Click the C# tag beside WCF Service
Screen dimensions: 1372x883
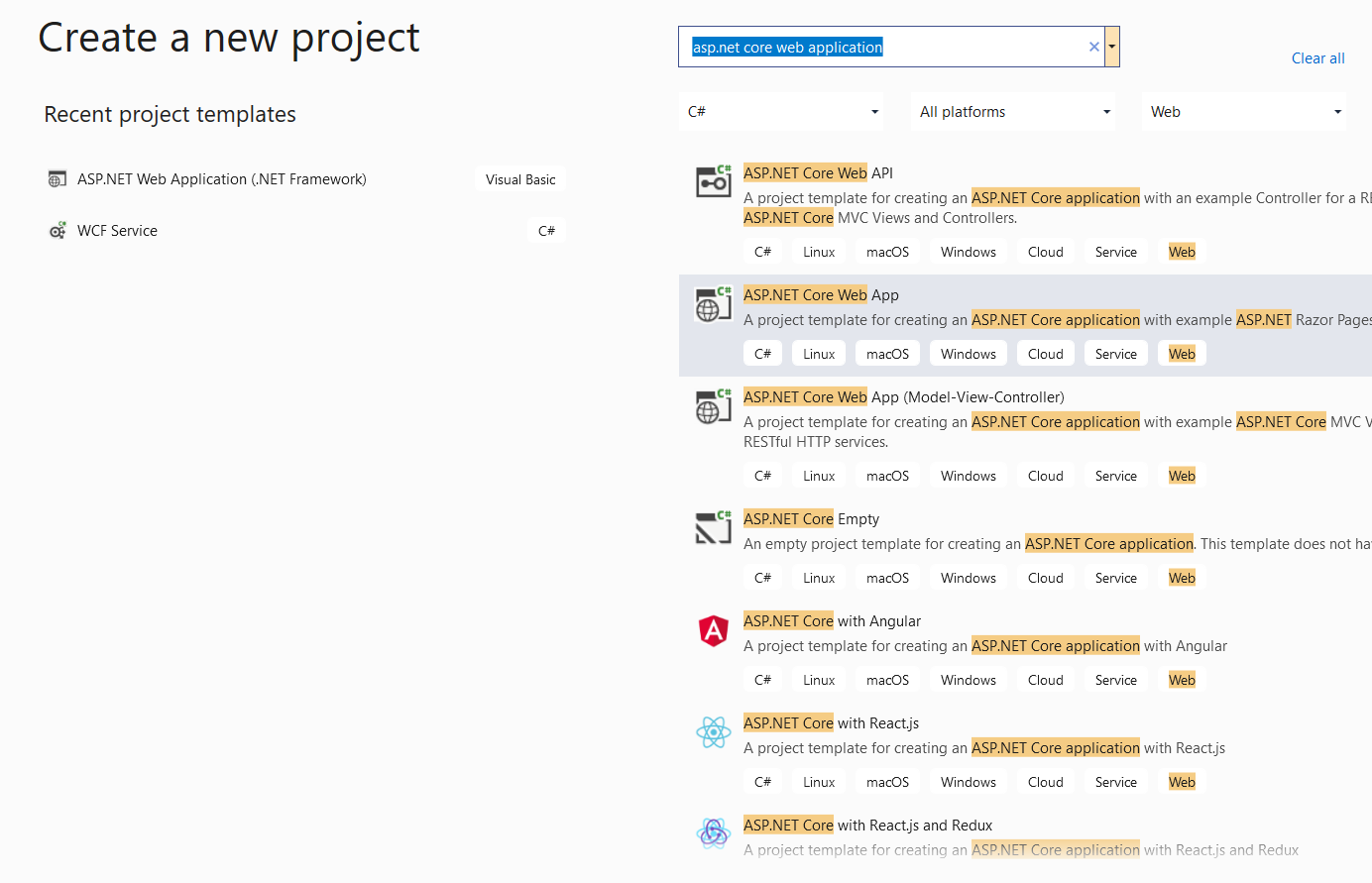(x=546, y=231)
